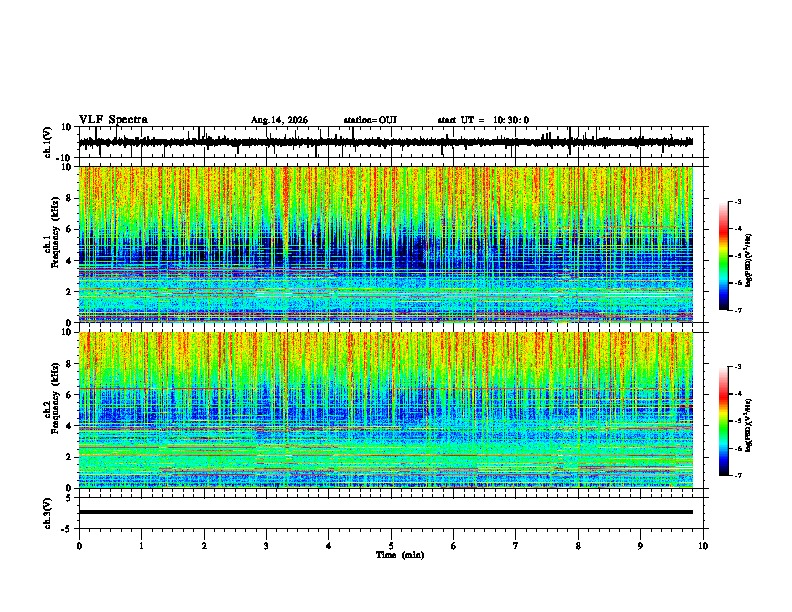Click tick label "10" on the time axis
The image size is (792, 612).
703,546
